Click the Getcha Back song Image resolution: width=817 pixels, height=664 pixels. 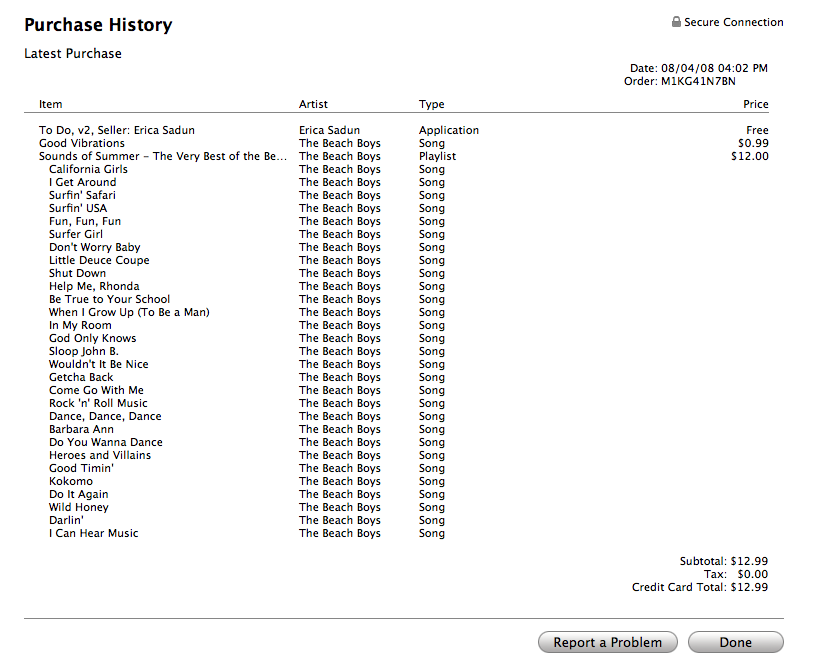pyautogui.click(x=81, y=377)
